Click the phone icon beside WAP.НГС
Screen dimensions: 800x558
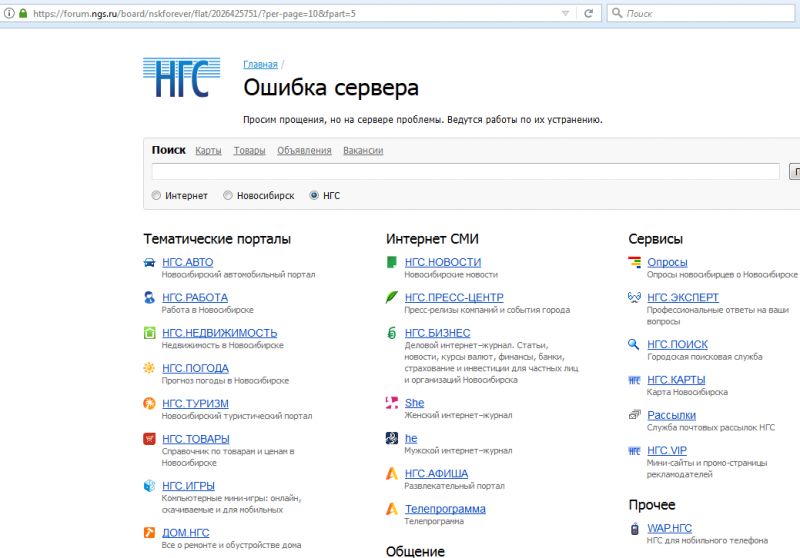pos(634,528)
